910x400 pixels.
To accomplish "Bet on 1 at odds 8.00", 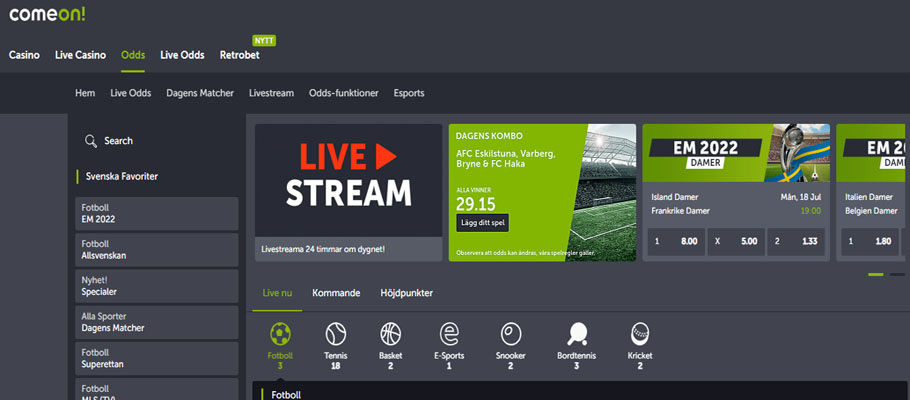I will [676, 242].
